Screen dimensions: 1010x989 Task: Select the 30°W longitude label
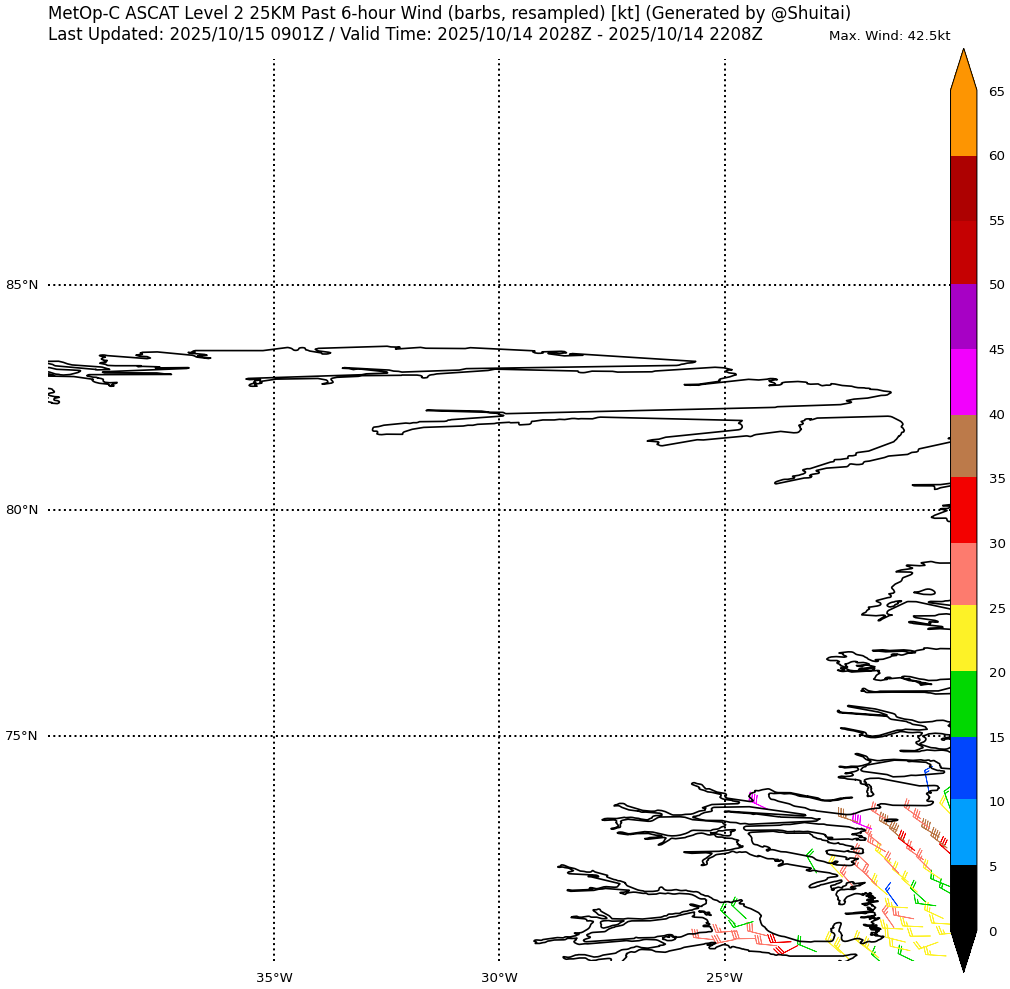tap(499, 977)
